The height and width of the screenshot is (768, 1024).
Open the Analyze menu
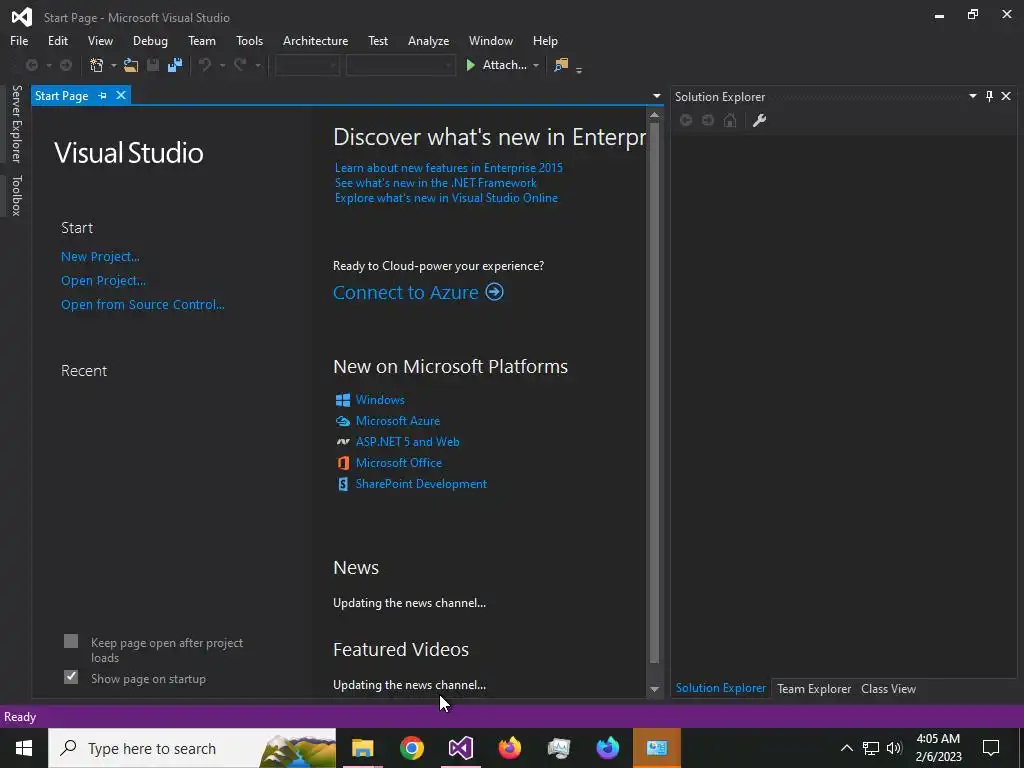(428, 40)
